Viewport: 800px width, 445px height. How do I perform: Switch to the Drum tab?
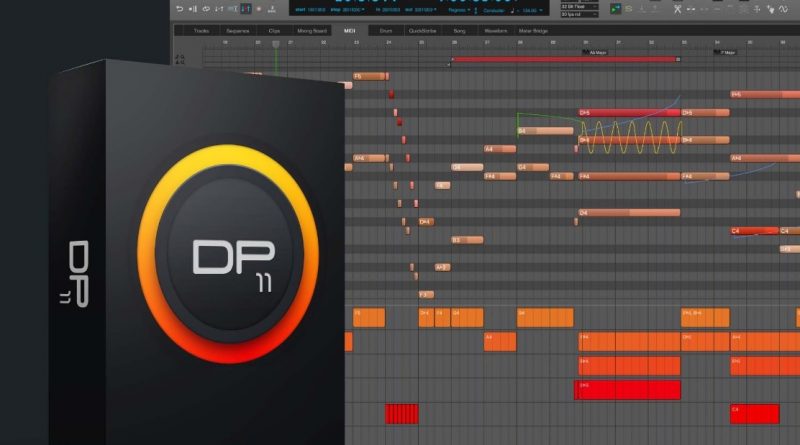click(386, 31)
